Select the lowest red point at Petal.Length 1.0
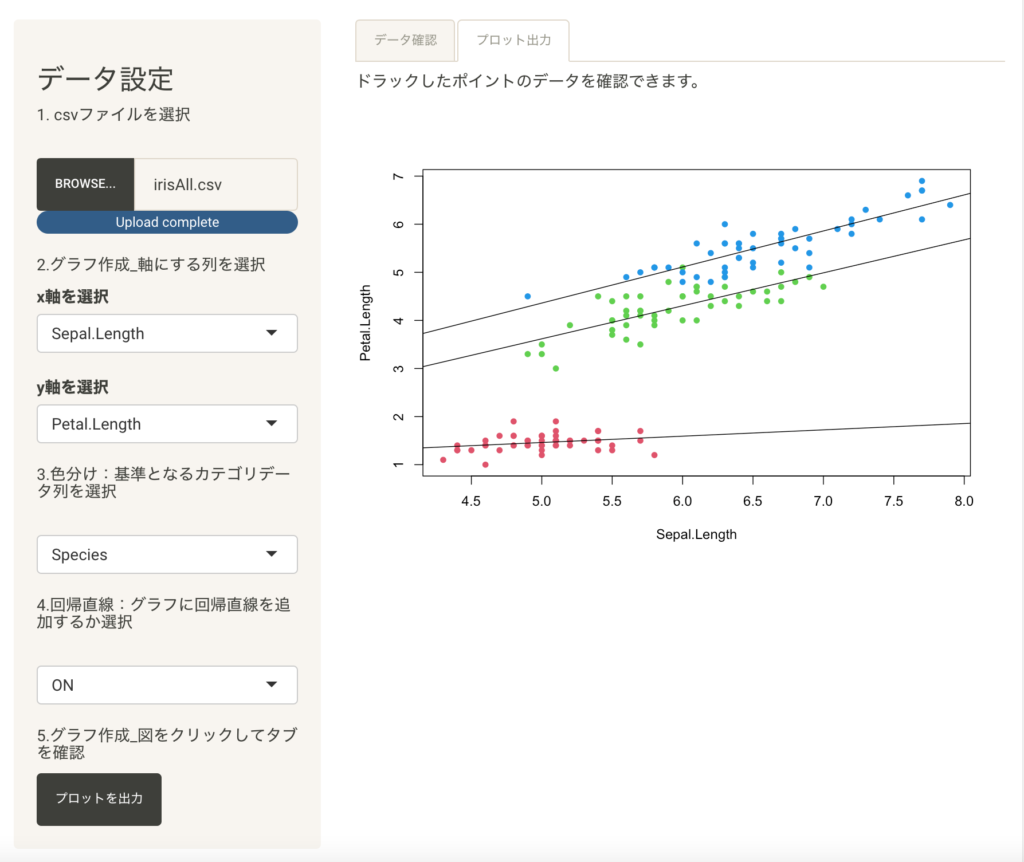This screenshot has width=1024, height=862. coord(486,464)
